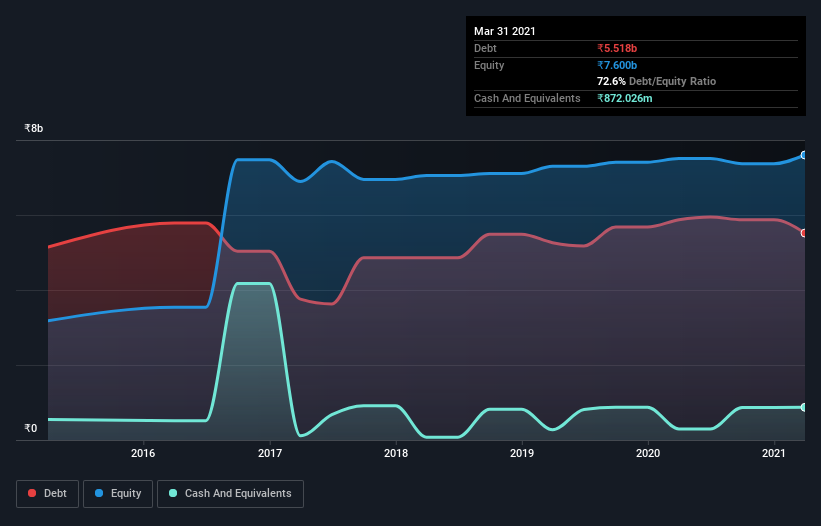Select the blue Equity endpoint marker
The width and height of the screenshot is (821, 526).
pos(804,155)
